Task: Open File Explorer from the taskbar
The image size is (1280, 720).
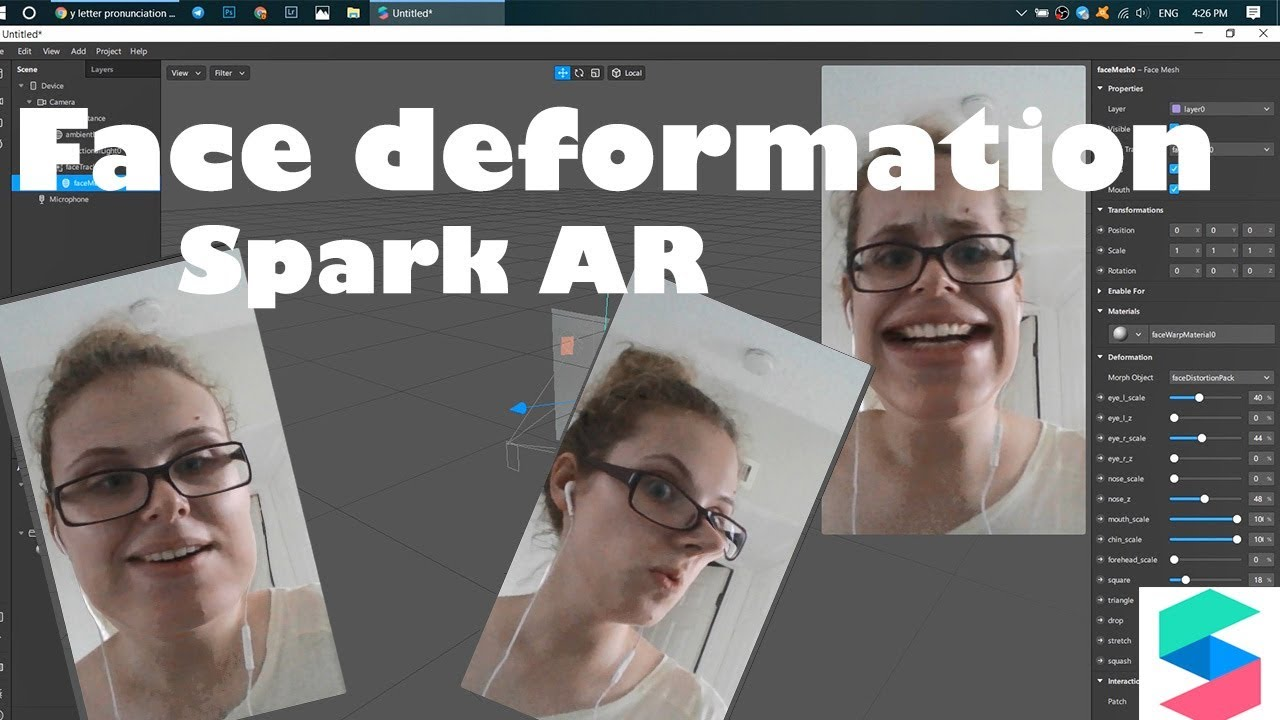Action: point(353,13)
